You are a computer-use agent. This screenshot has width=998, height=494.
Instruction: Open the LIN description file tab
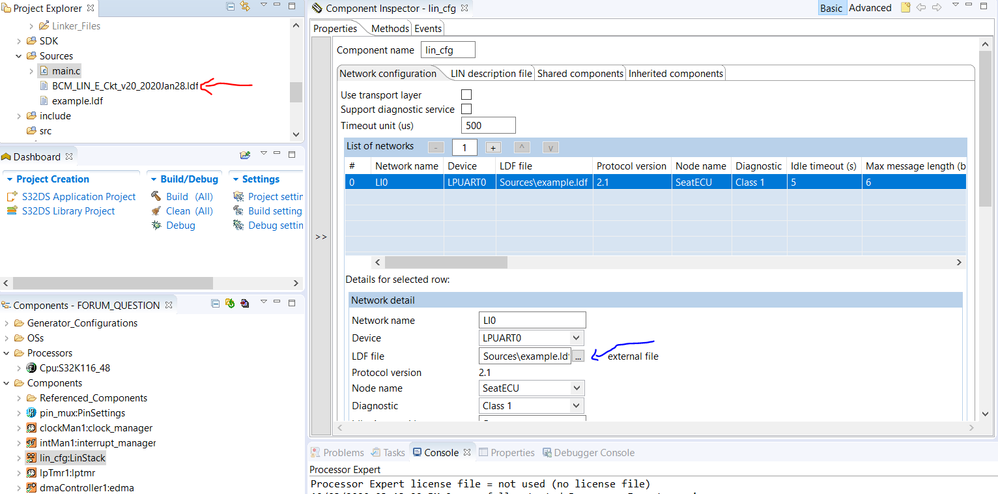pyautogui.click(x=491, y=74)
